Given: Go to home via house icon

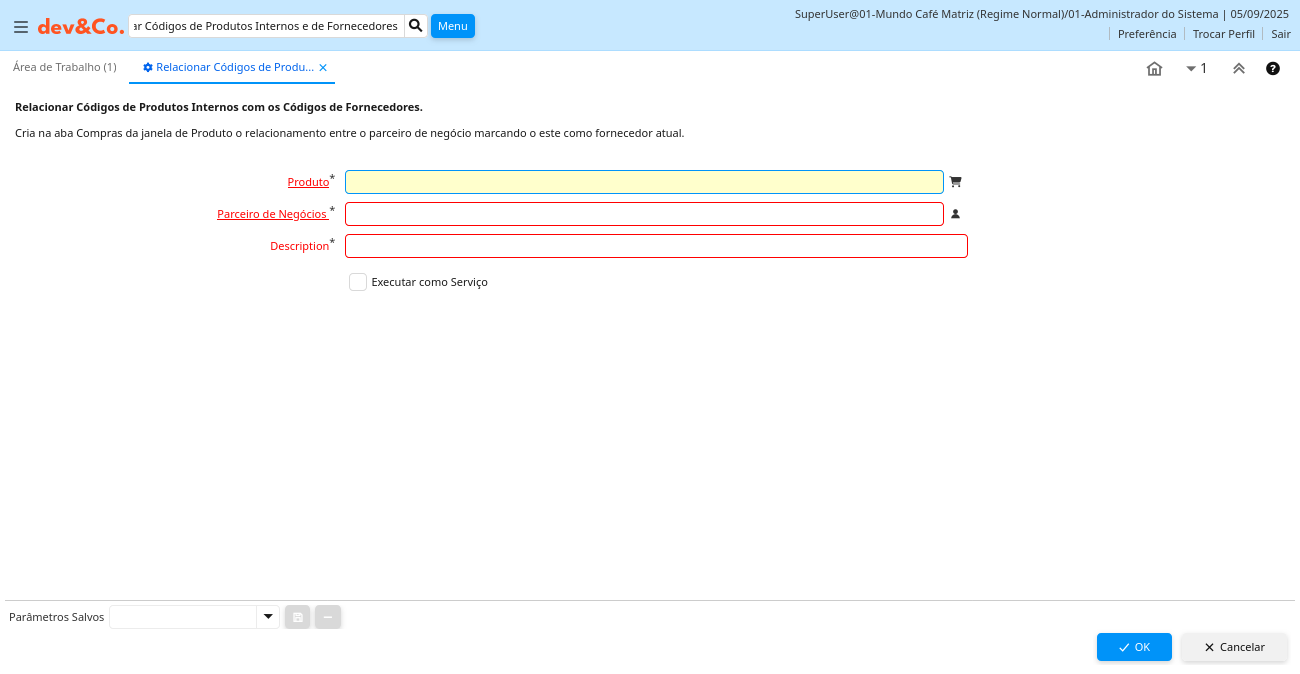Looking at the screenshot, I should 1154,69.
